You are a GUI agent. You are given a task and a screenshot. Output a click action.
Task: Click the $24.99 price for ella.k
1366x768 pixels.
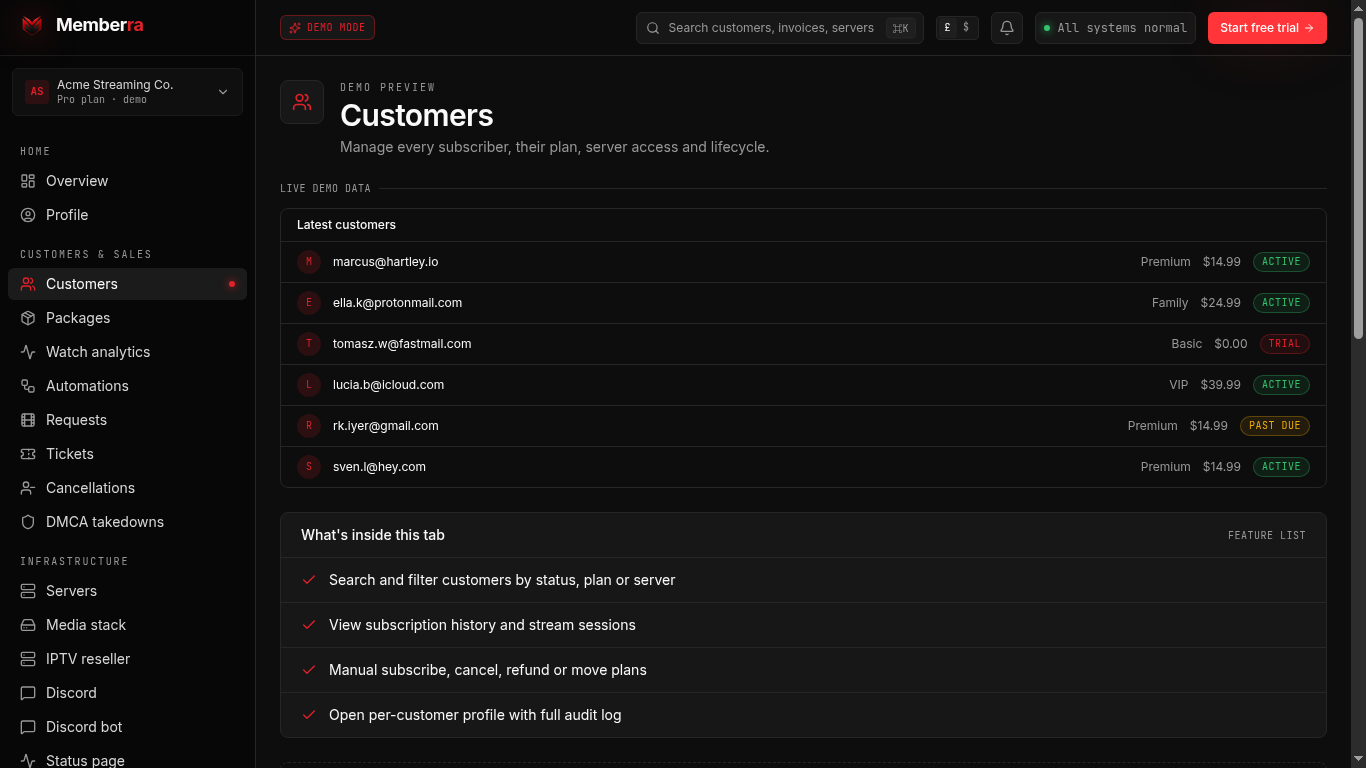[1221, 303]
